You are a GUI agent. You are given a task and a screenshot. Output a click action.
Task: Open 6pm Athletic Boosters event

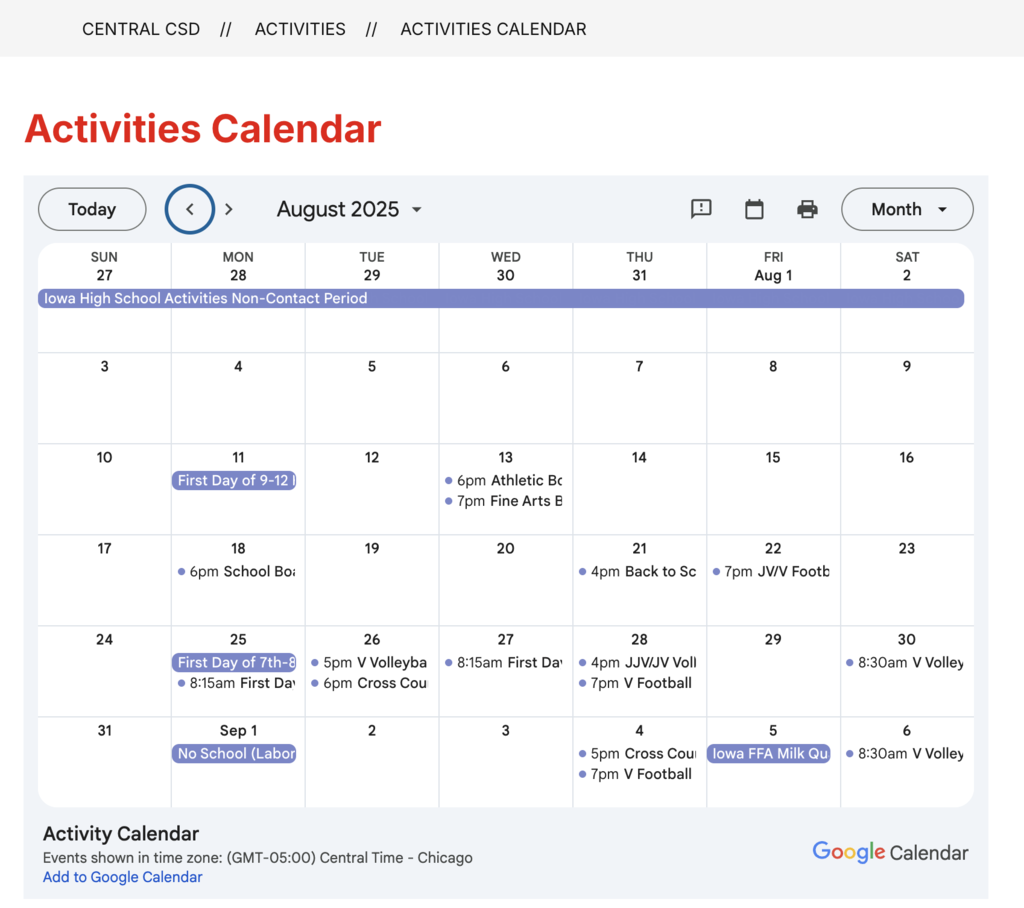coord(503,480)
